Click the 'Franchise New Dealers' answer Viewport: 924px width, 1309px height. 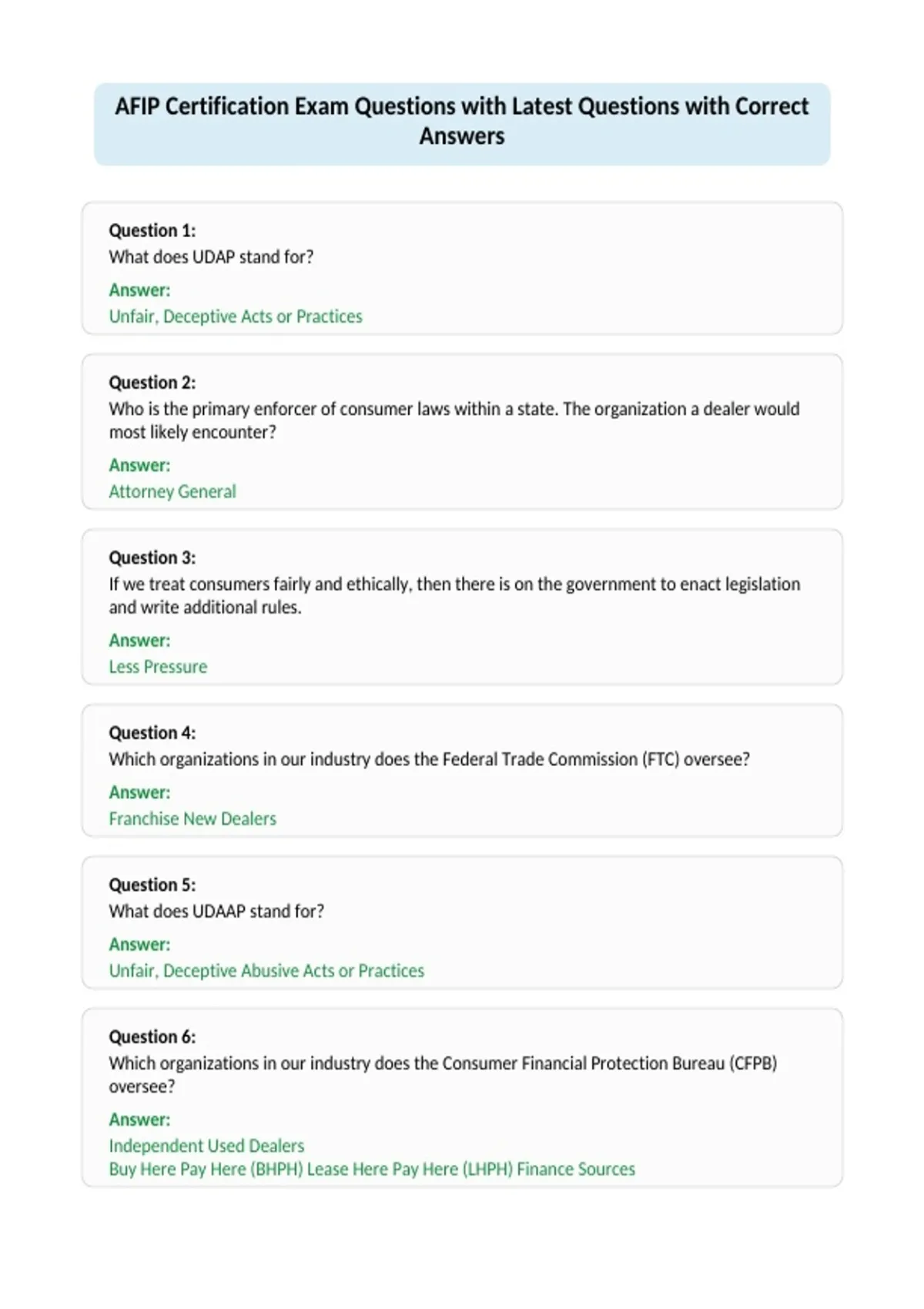click(x=192, y=818)
